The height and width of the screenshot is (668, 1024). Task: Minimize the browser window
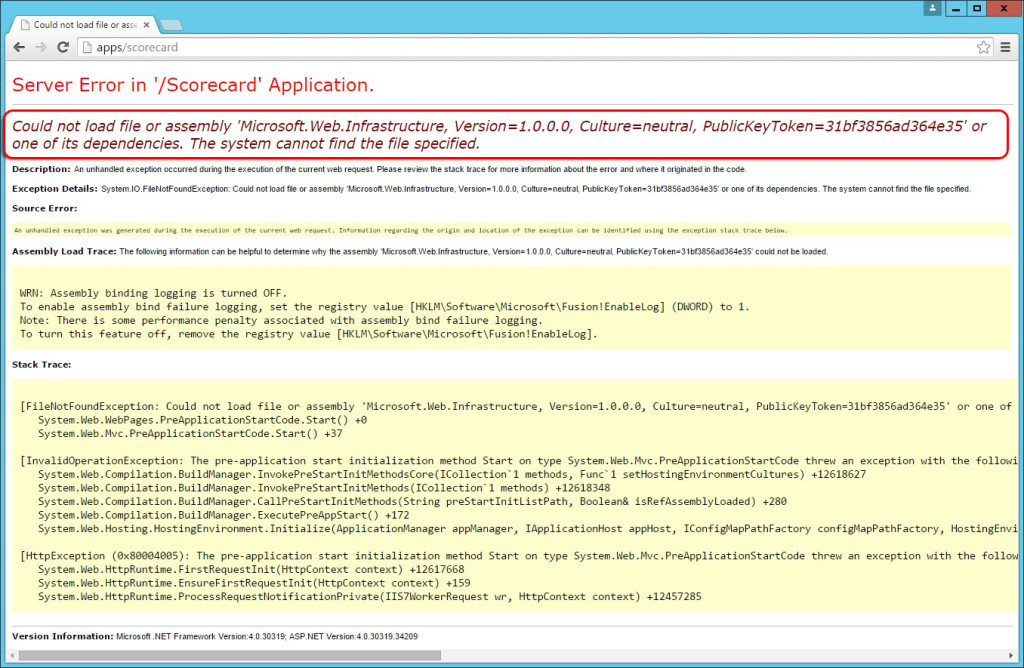[955, 8]
